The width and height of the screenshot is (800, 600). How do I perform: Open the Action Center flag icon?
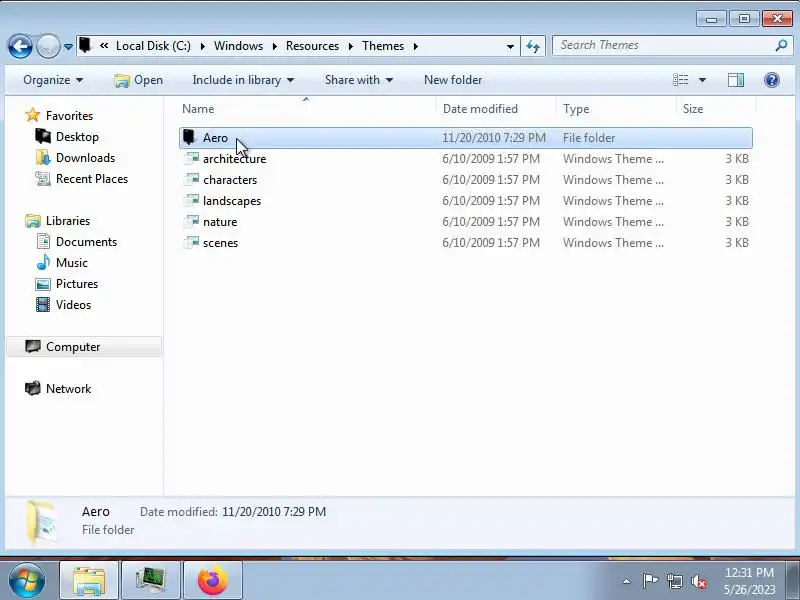click(x=650, y=581)
